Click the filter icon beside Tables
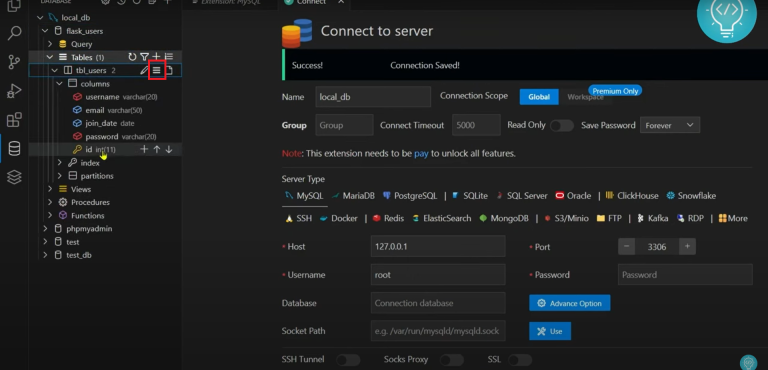The width and height of the screenshot is (768, 370). click(x=144, y=57)
